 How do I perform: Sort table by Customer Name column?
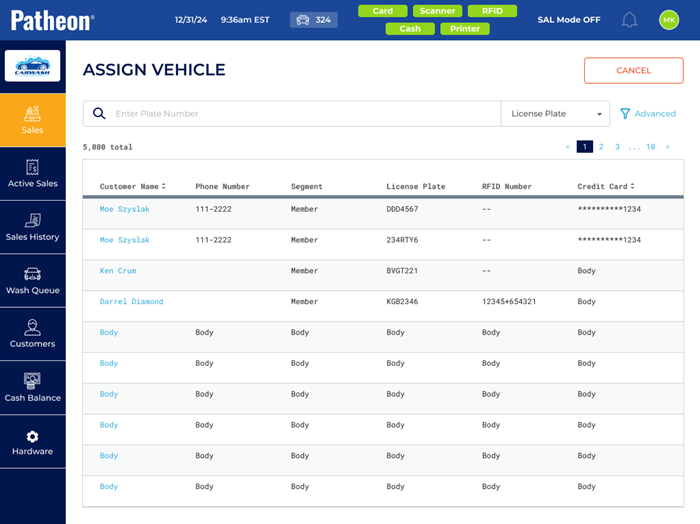[133, 187]
